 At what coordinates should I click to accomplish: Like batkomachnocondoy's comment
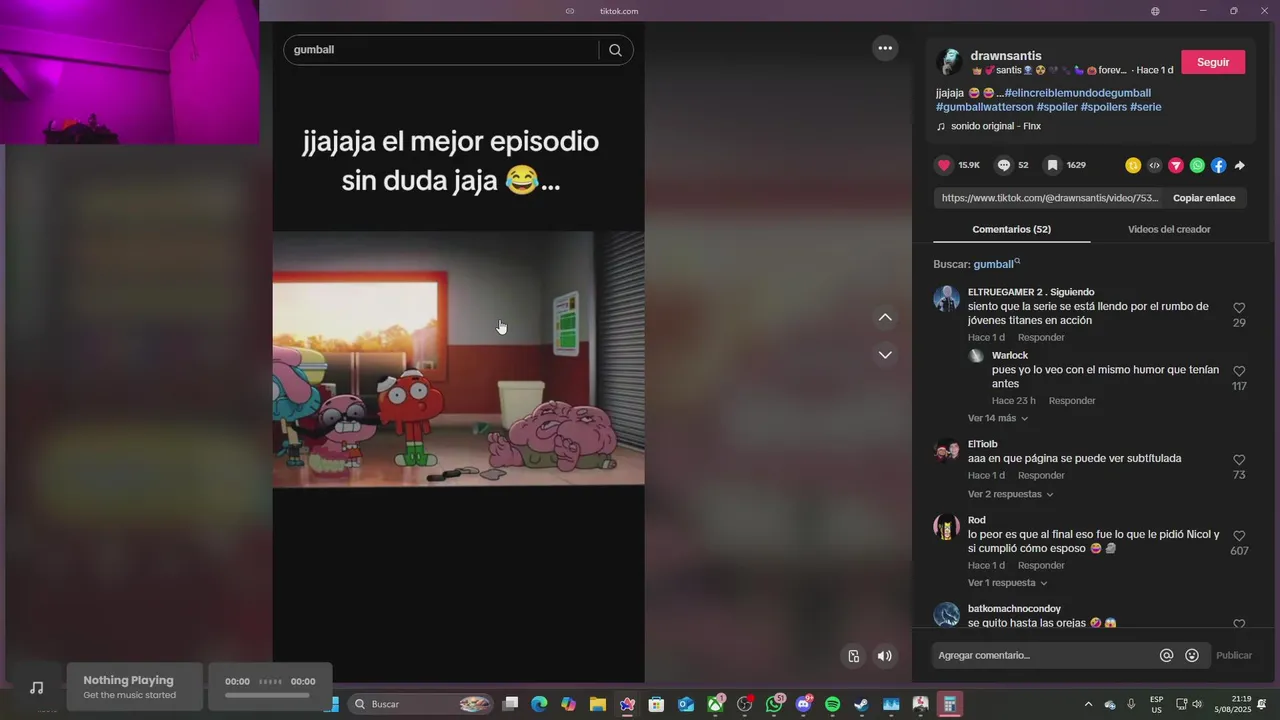(x=1239, y=623)
